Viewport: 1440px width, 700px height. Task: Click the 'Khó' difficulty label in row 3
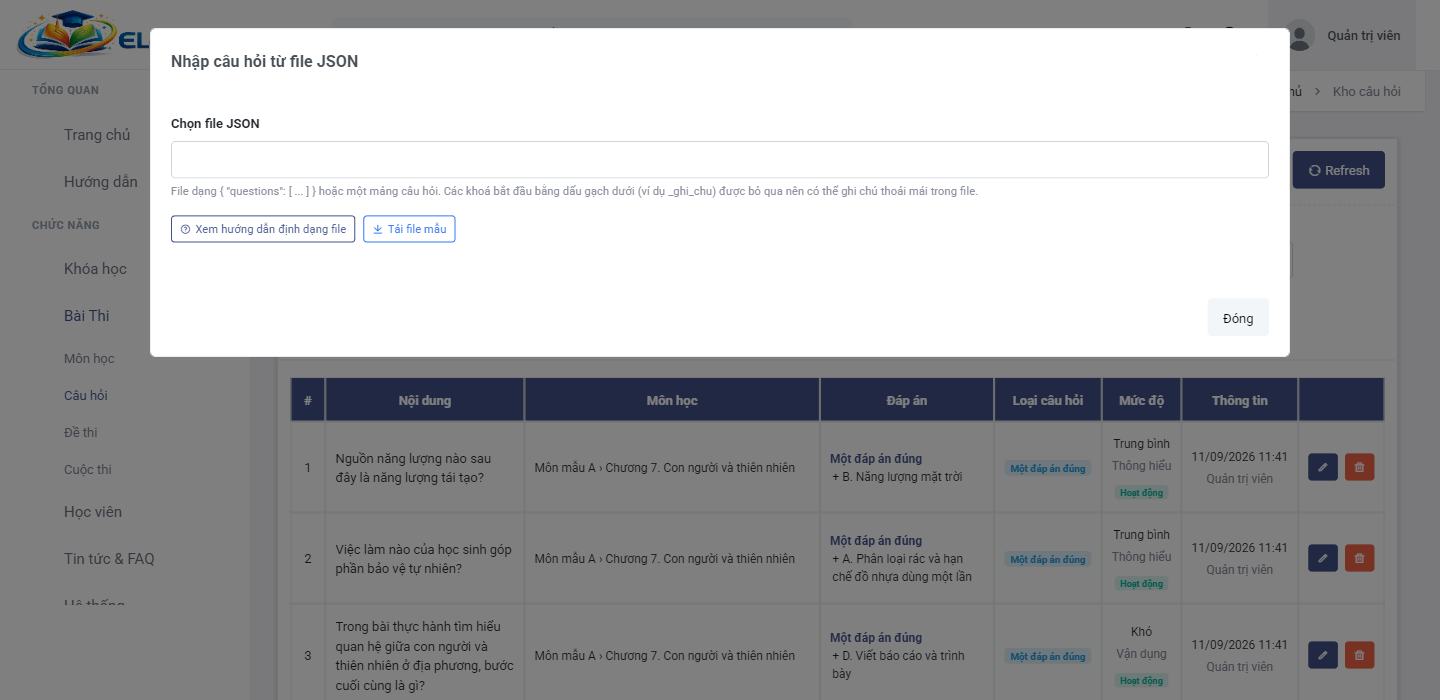pyautogui.click(x=1141, y=632)
